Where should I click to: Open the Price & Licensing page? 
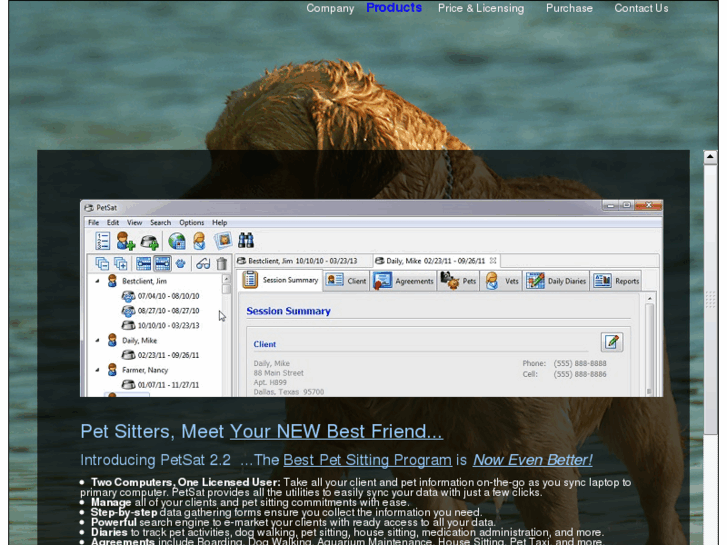(x=481, y=8)
